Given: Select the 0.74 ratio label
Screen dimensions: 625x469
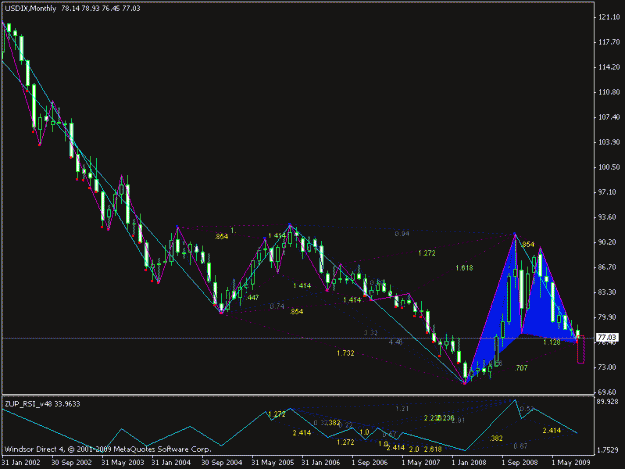Looking at the screenshot, I should (277, 306).
